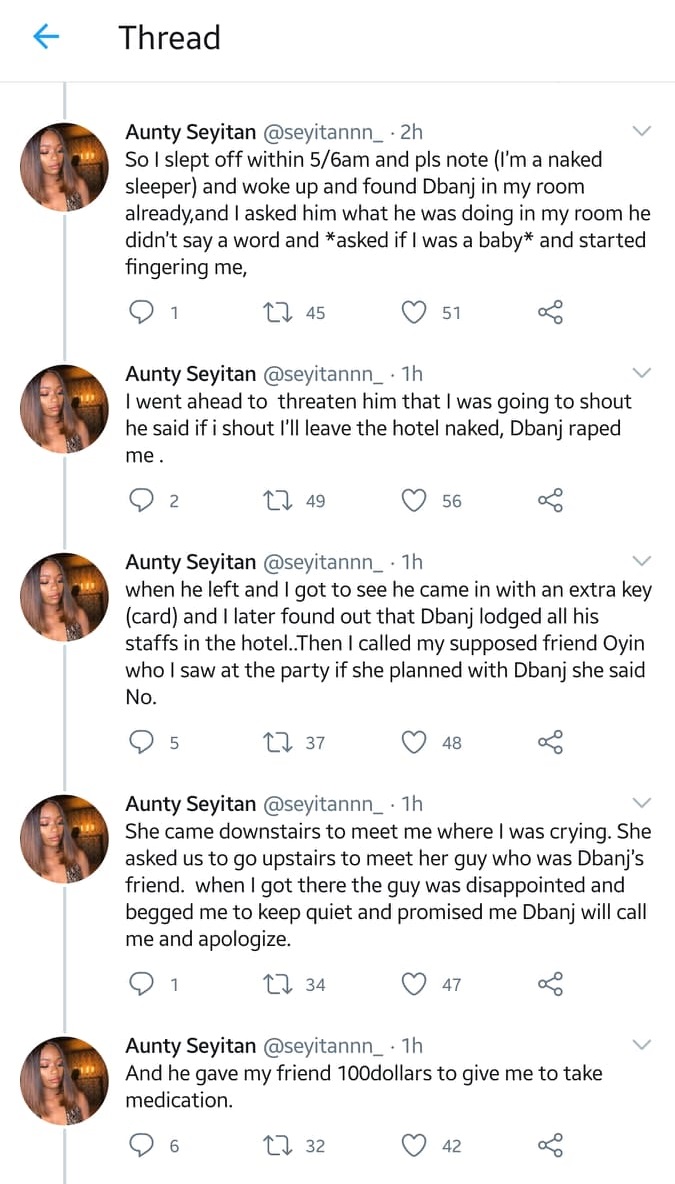Expand the second tweet's caret options menu

point(642,373)
